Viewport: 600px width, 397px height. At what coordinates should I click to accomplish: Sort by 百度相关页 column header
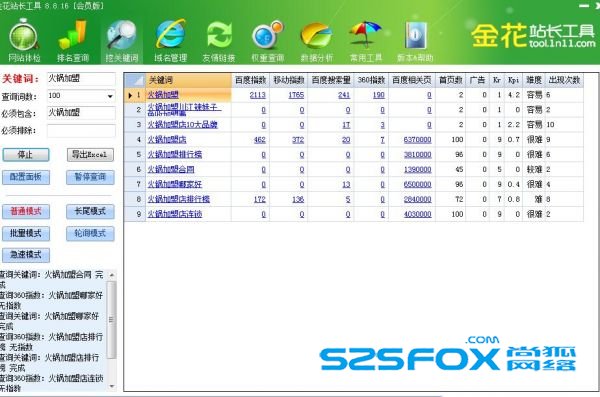tap(412, 80)
